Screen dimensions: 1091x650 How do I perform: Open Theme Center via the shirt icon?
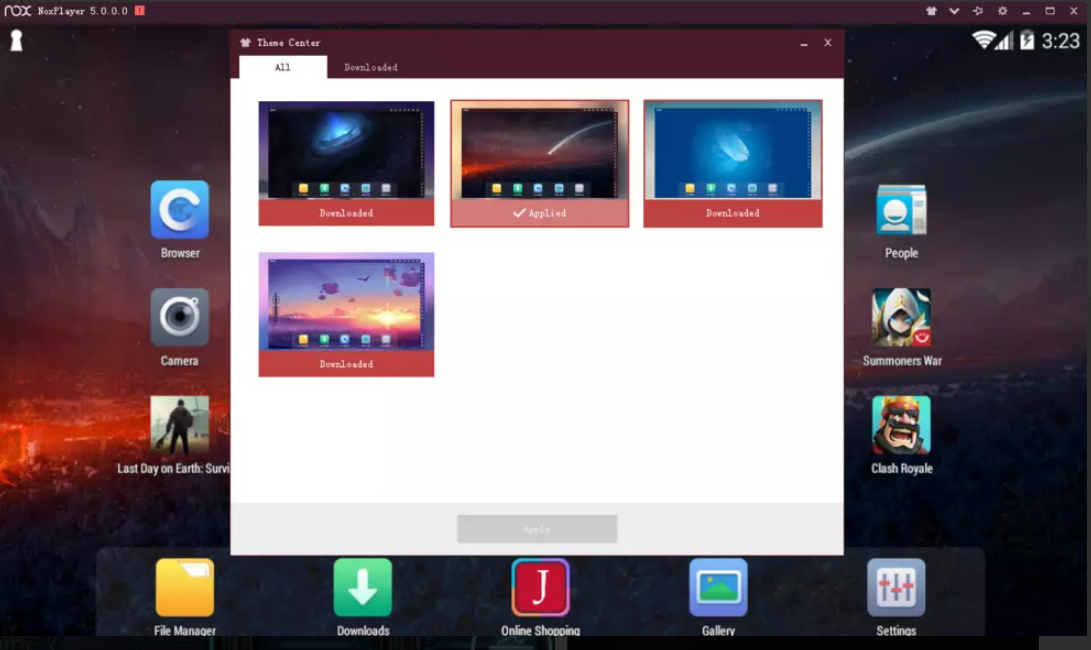pos(931,11)
